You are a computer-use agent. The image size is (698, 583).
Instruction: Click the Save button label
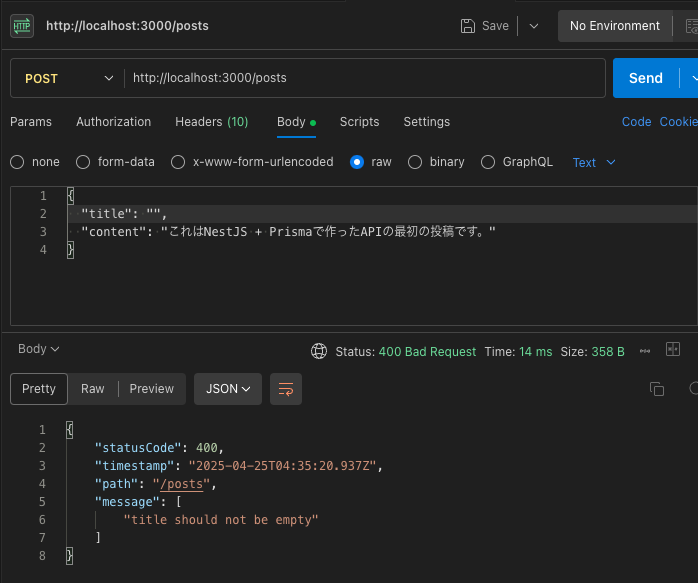(495, 26)
